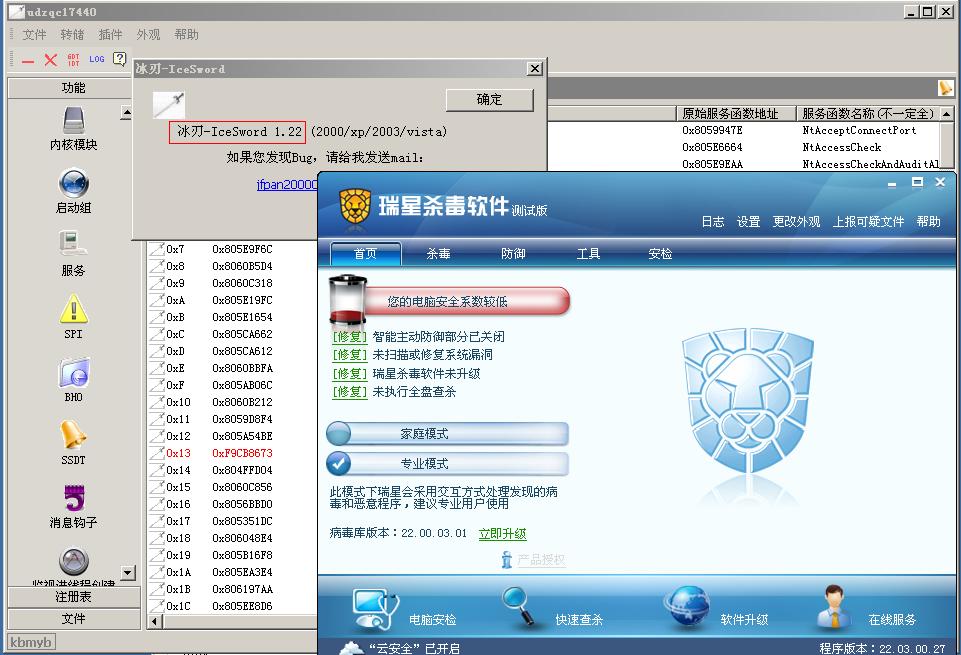
Task: Click the help question mark toolbar icon
Action: (x=120, y=59)
